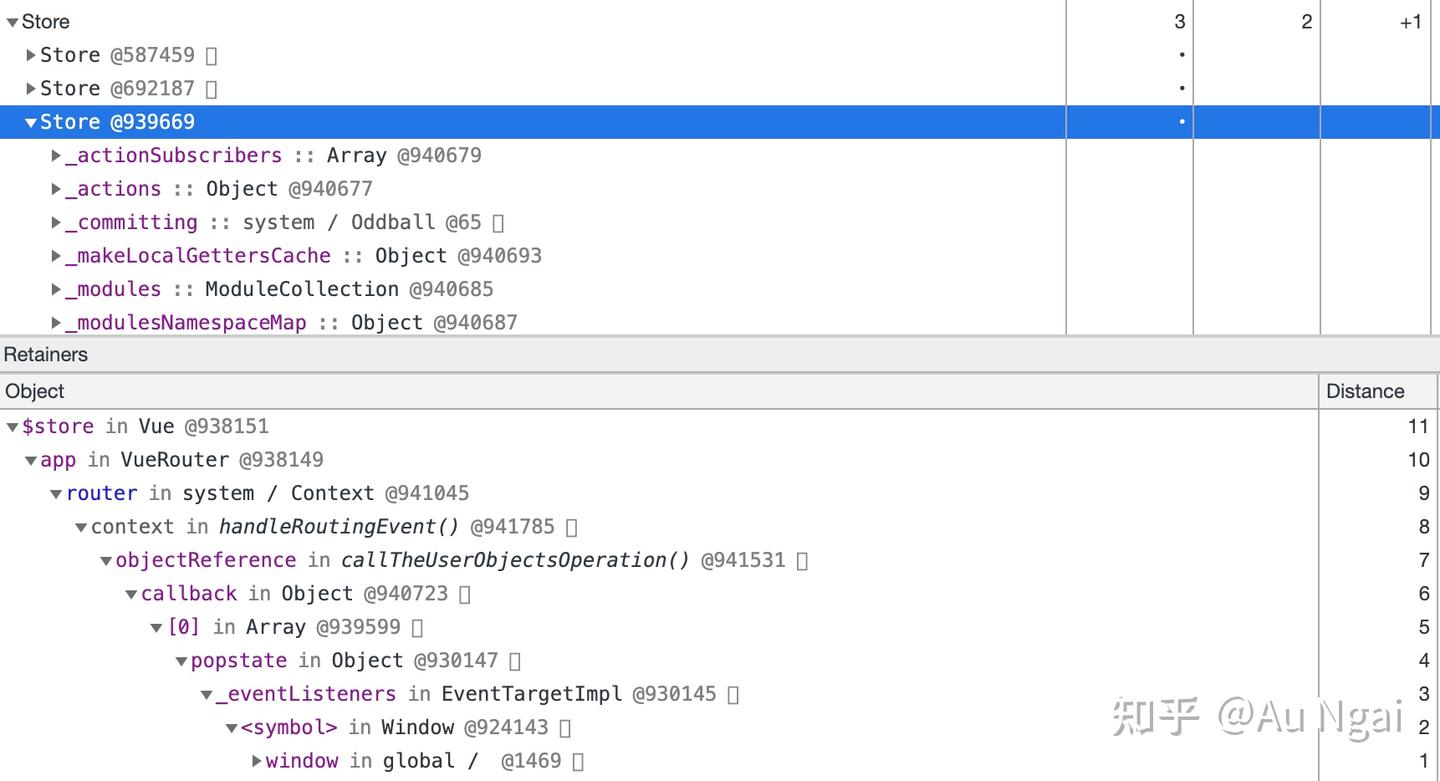Click the box icon beside Object @940723
The image size is (1440, 781).
464,594
